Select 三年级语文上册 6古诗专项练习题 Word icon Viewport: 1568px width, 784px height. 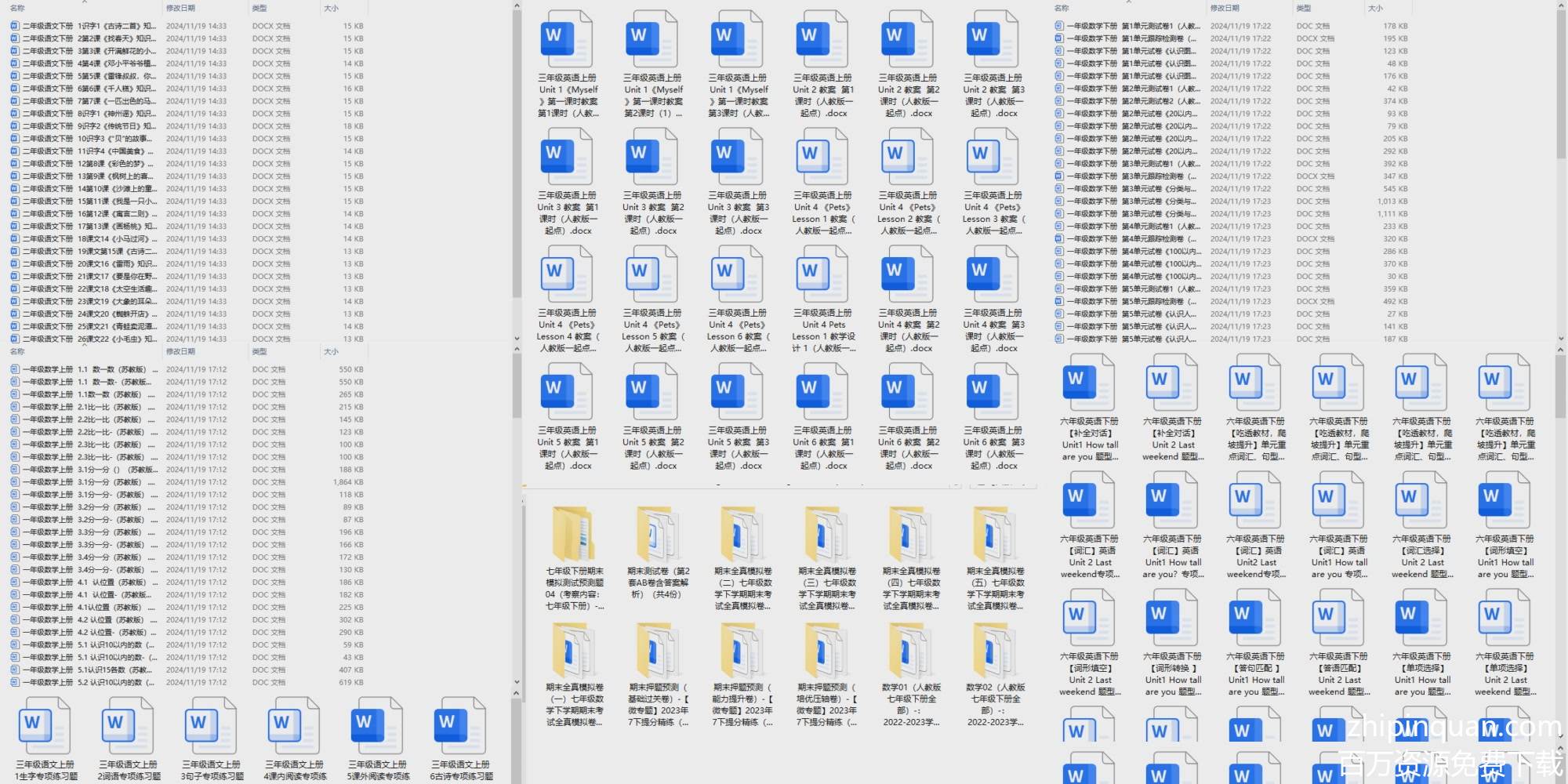coord(460,725)
